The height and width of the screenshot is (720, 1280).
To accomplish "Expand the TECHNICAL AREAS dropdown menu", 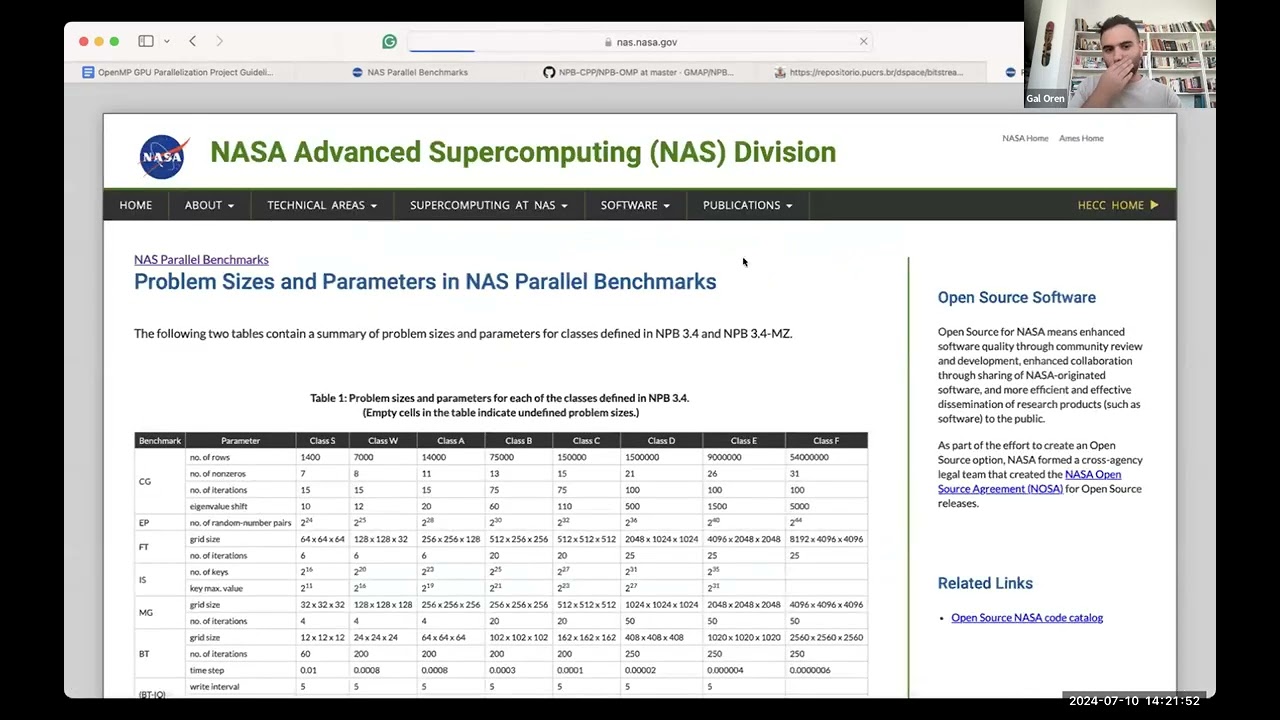I will [x=322, y=205].
